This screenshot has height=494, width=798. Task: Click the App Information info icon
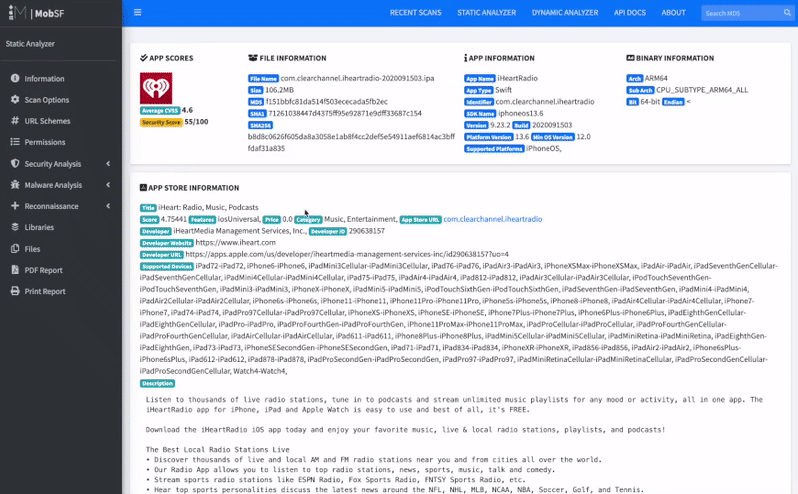(465, 58)
